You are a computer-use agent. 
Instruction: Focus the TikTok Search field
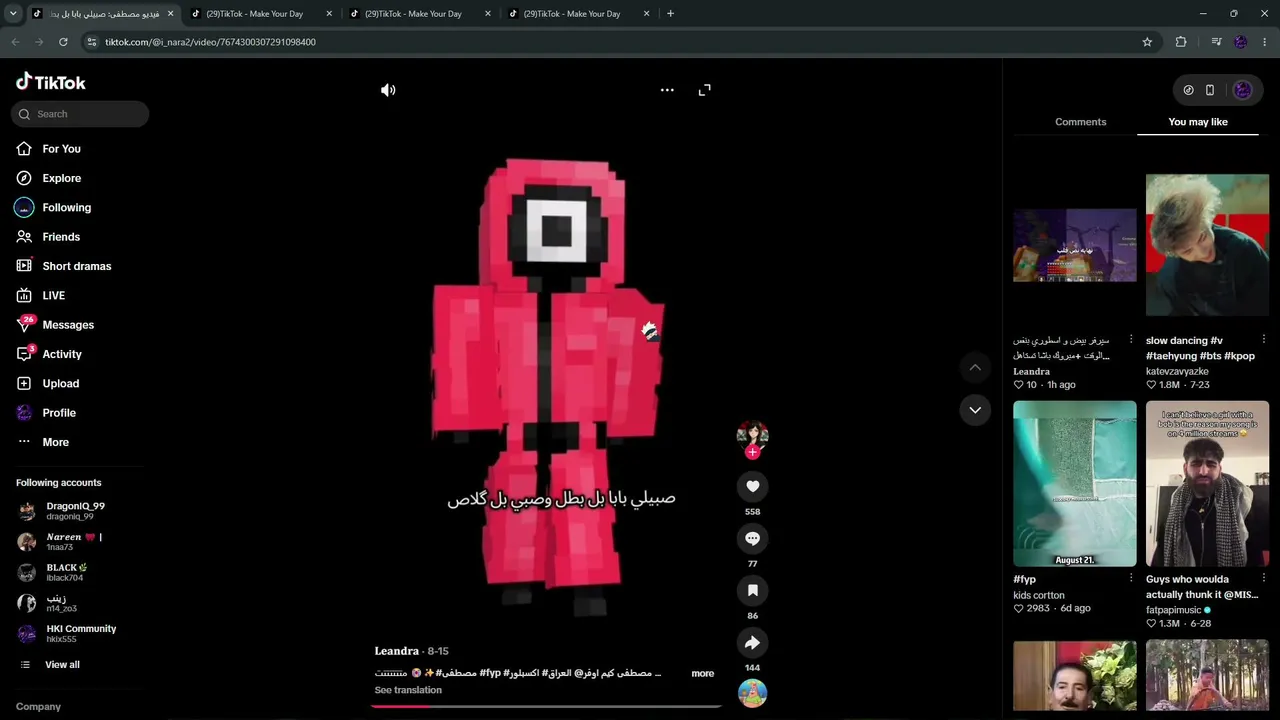[80, 114]
